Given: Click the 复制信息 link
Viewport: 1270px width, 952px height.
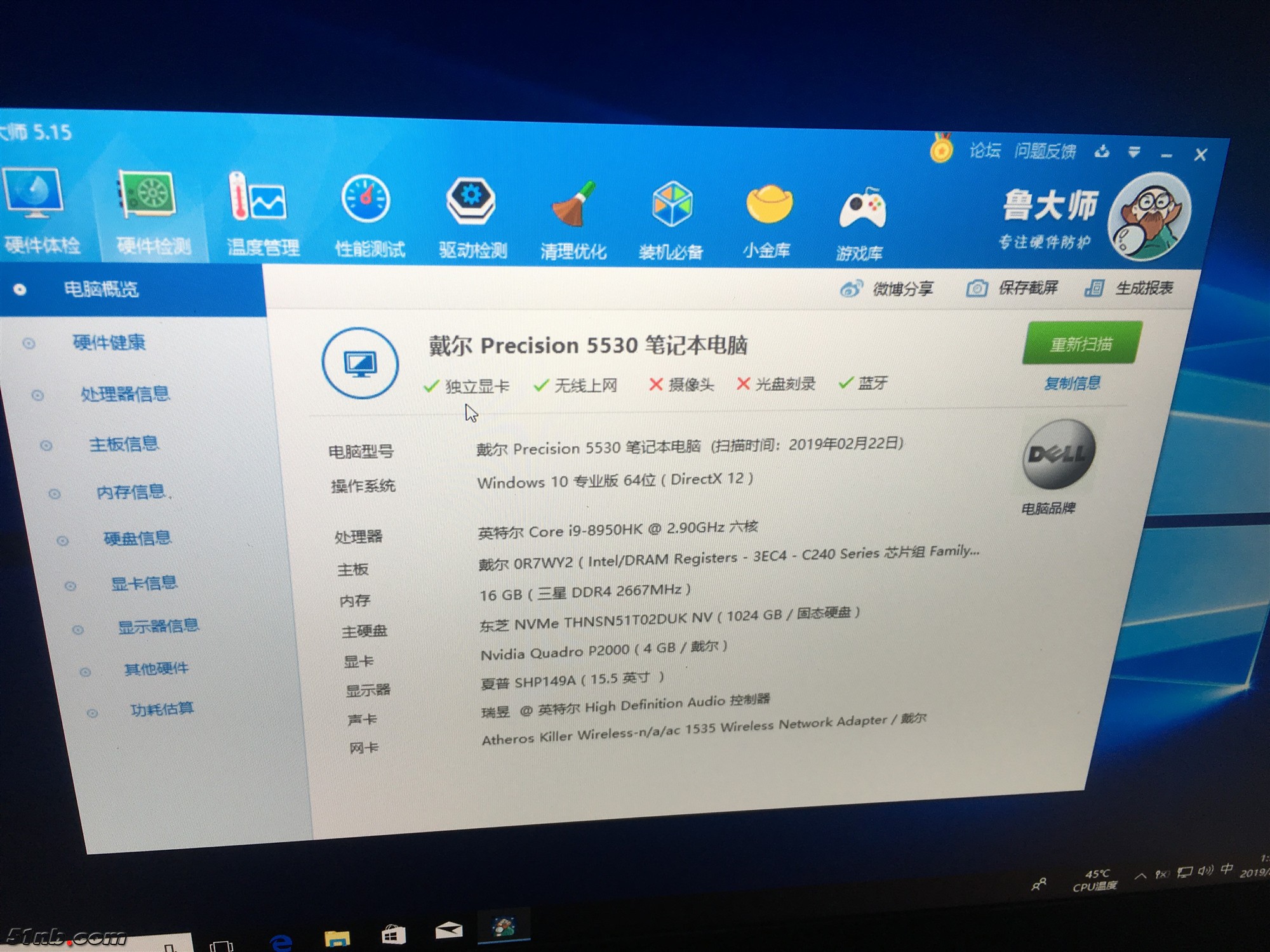Looking at the screenshot, I should click(x=1072, y=383).
